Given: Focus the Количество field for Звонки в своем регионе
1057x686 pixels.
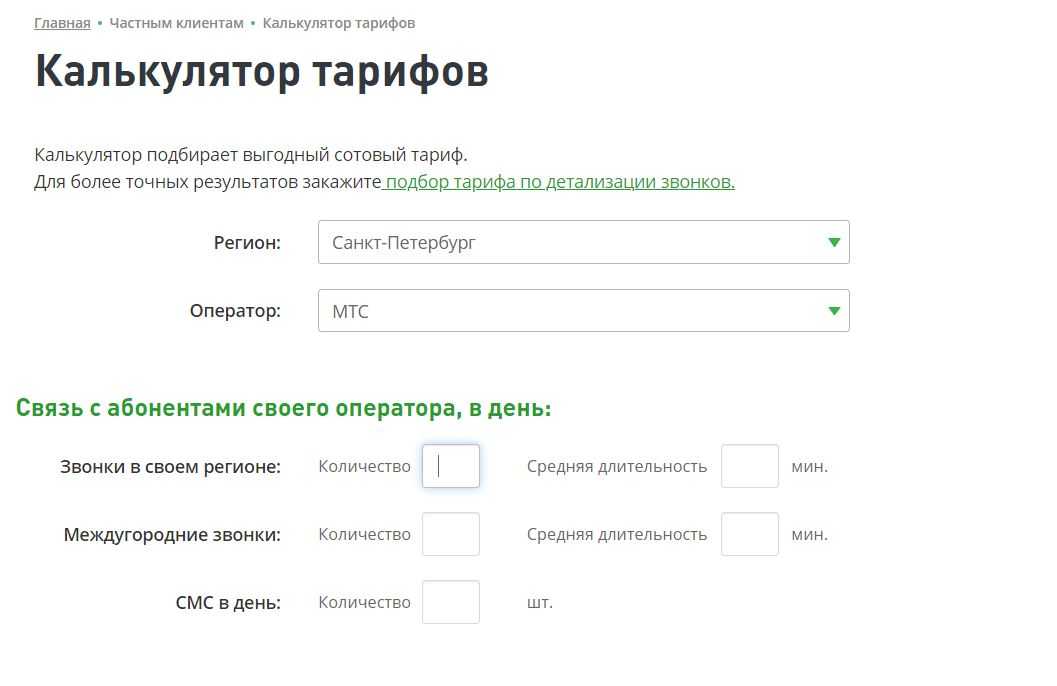Looking at the screenshot, I should click(x=451, y=466).
